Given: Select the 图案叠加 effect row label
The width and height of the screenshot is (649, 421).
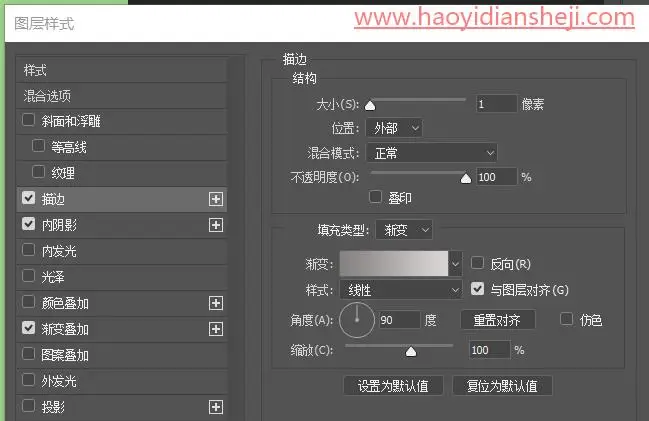Looking at the screenshot, I should click(x=65, y=355).
